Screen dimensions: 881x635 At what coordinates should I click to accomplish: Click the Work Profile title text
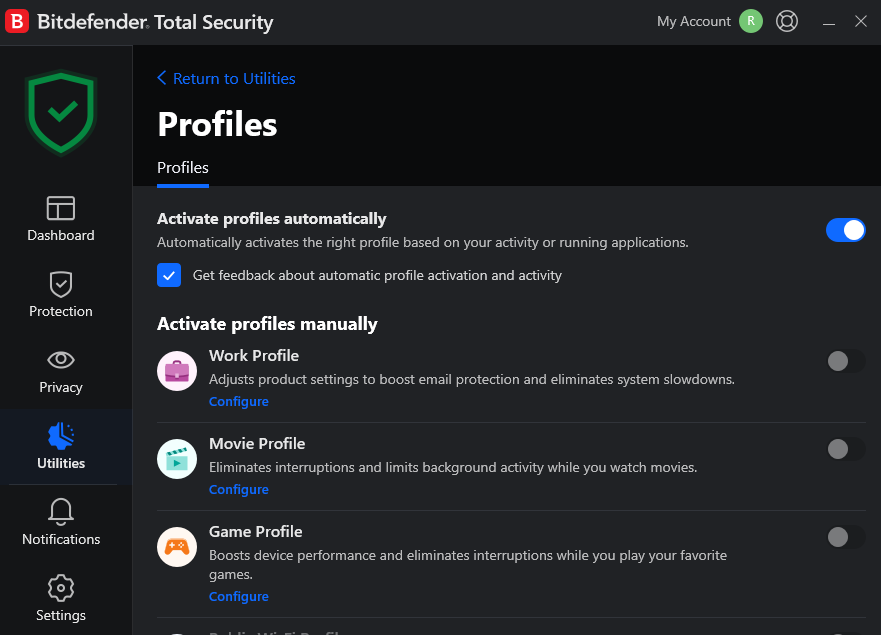pos(254,356)
